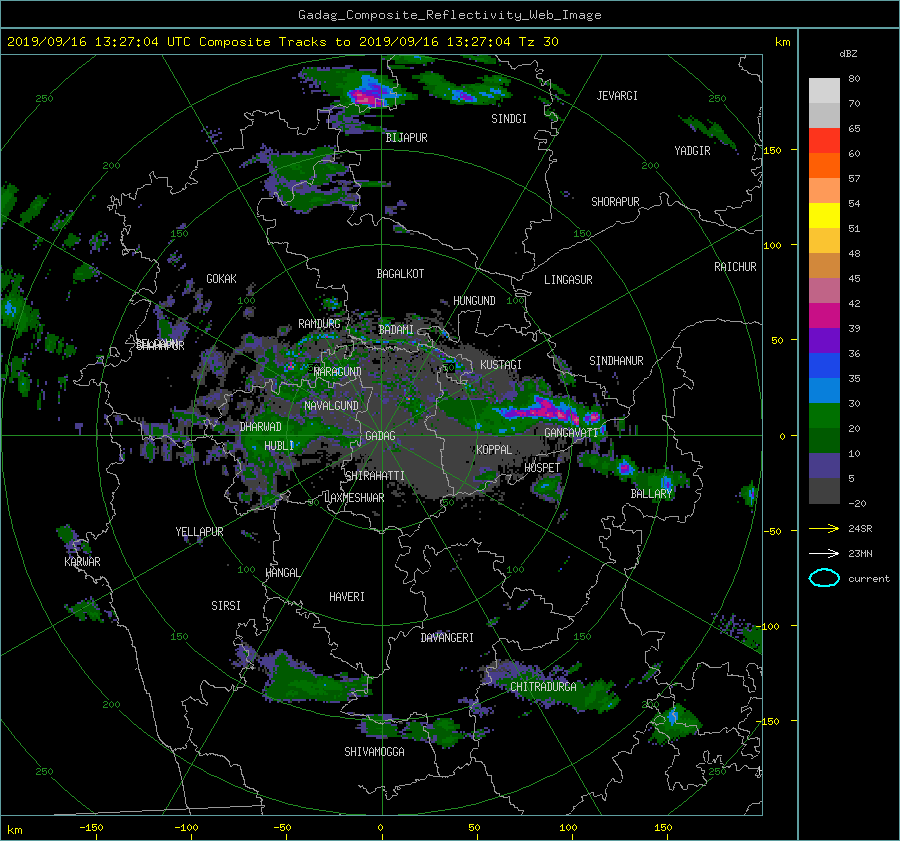Click the GANGAVATI city label
Screen dimensions: 900x841
tap(571, 433)
